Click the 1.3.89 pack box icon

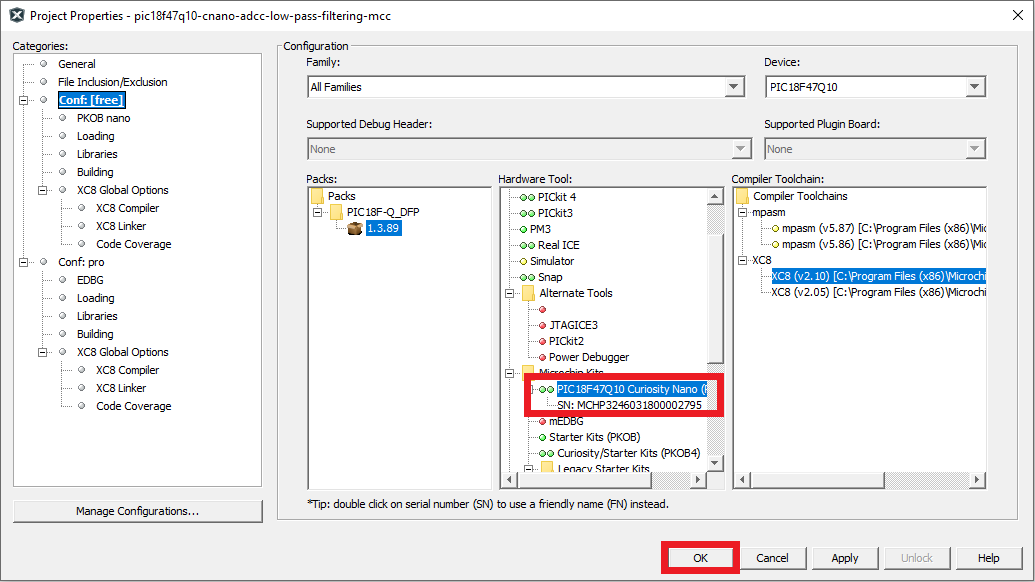point(354,228)
